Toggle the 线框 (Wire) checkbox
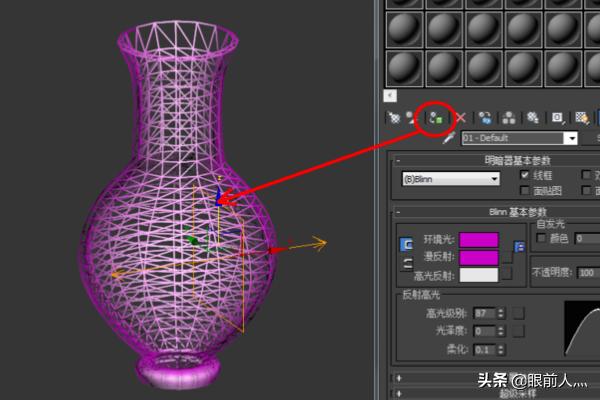The height and width of the screenshot is (400, 600). click(x=526, y=175)
